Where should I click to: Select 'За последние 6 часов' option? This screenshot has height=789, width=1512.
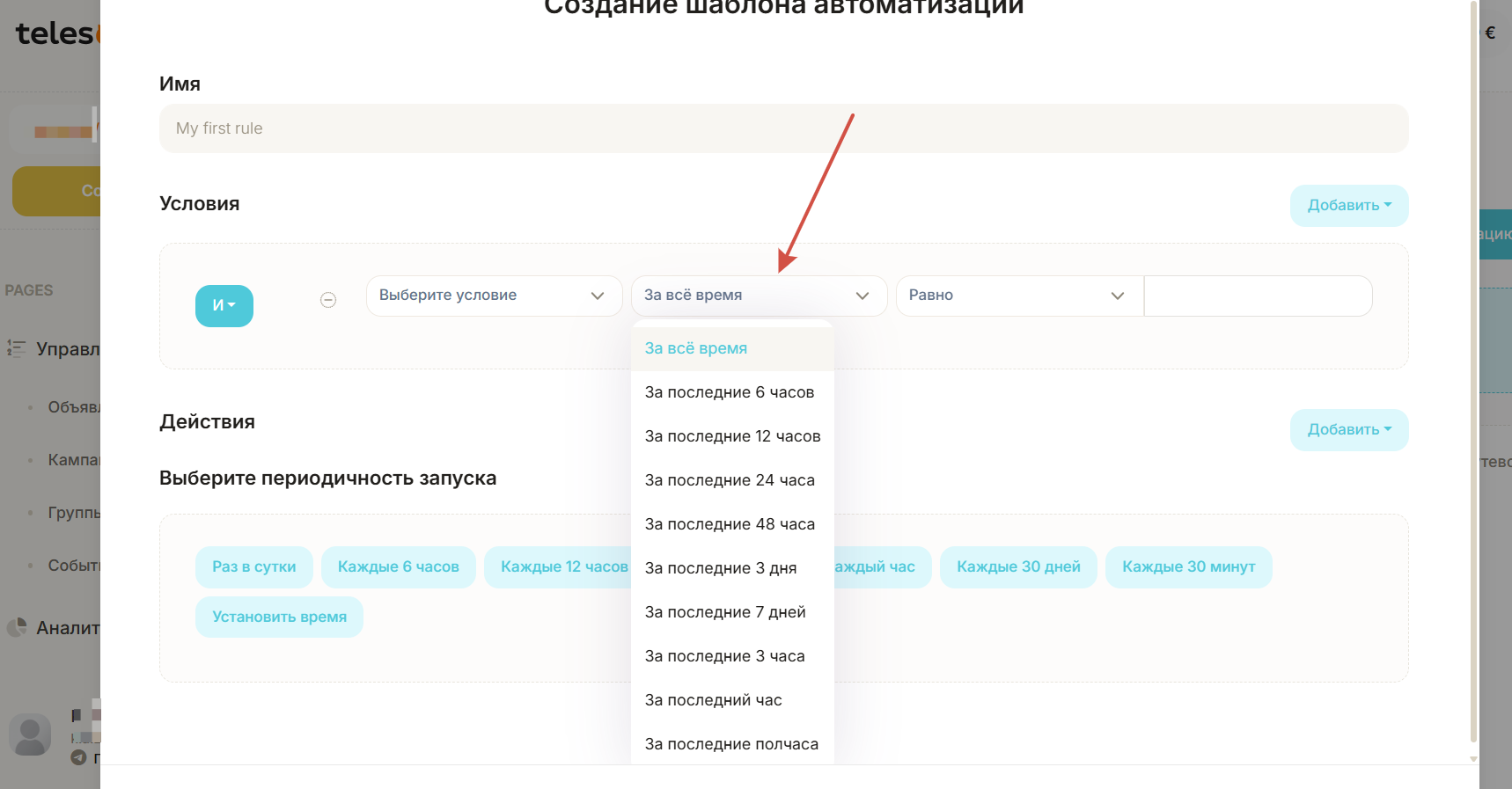[730, 392]
